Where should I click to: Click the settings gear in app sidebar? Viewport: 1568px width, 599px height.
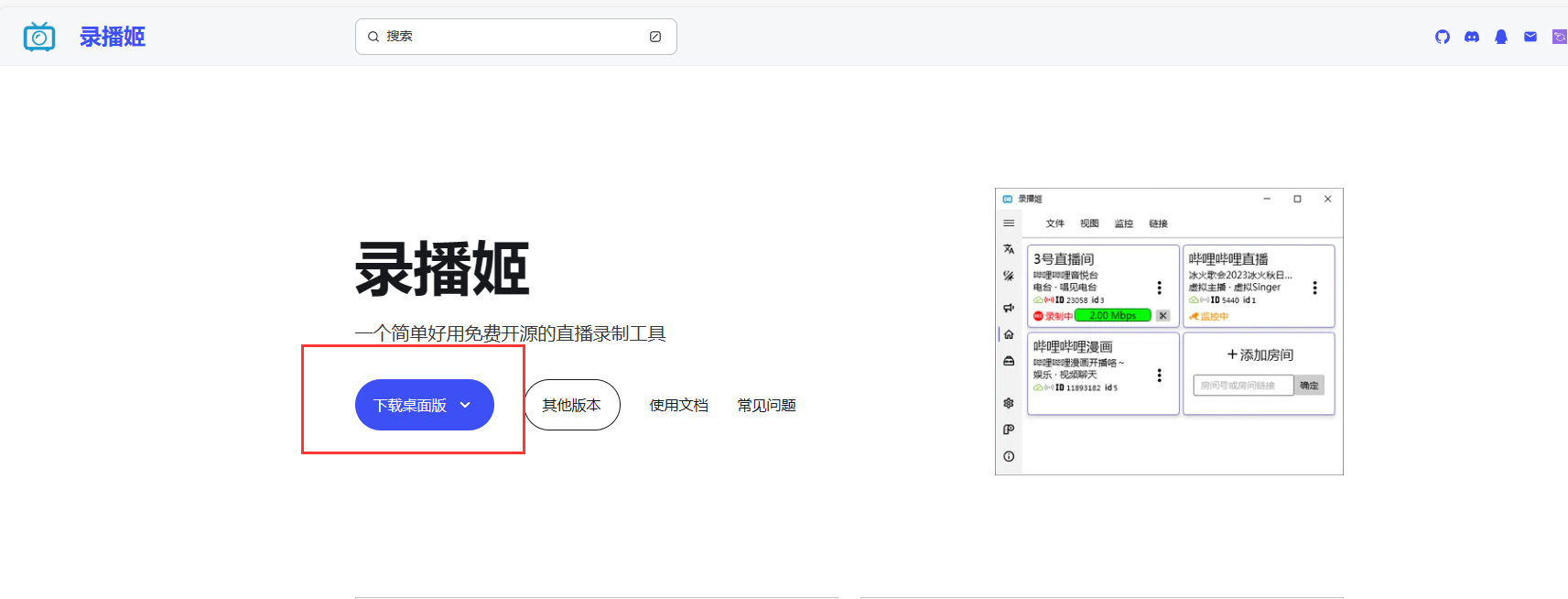pyautogui.click(x=1009, y=403)
